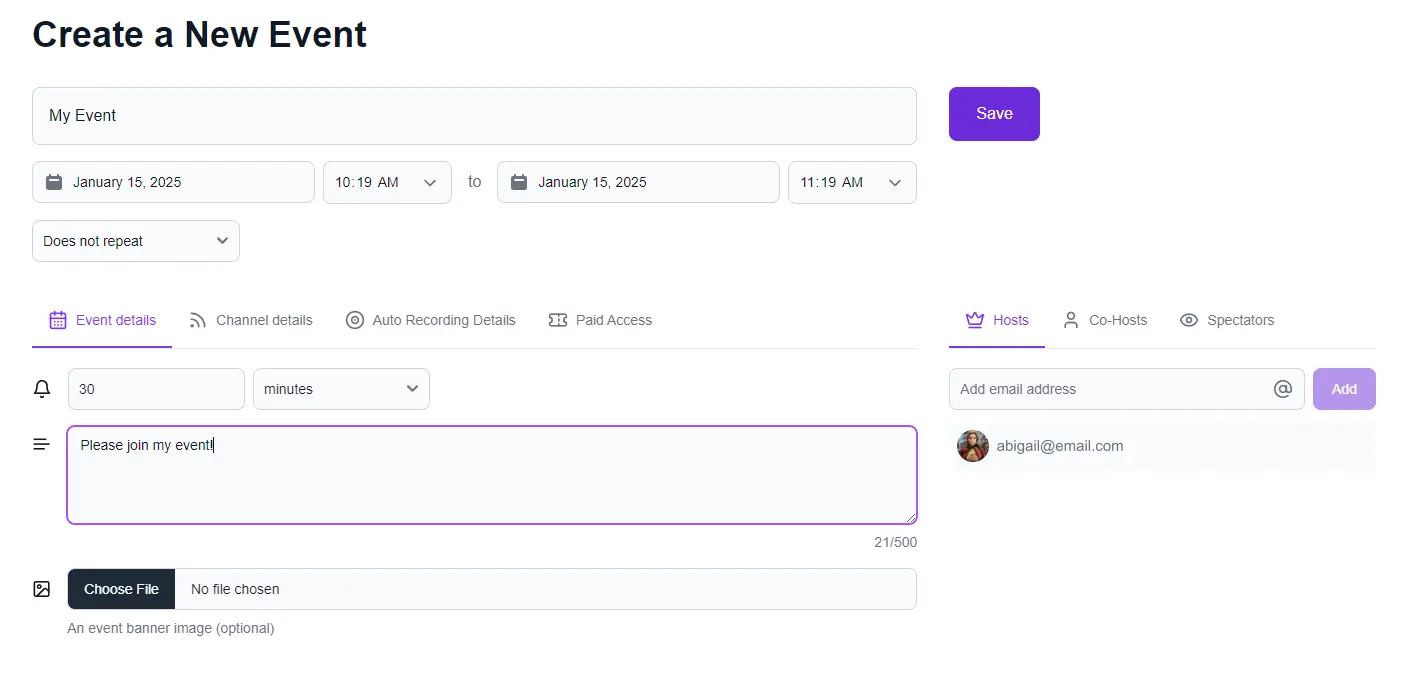Click the banner image icon
This screenshot has height=694, width=1410.
point(42,589)
